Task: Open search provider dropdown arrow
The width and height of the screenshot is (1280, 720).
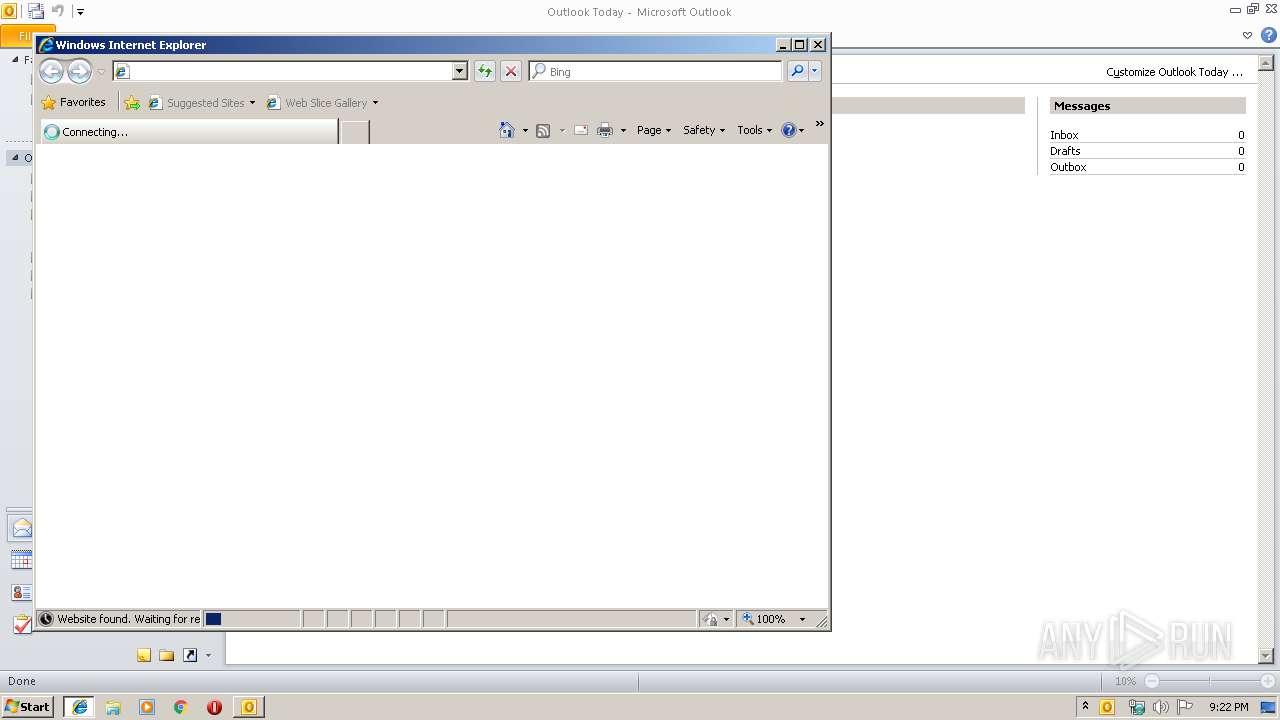Action: tap(815, 71)
